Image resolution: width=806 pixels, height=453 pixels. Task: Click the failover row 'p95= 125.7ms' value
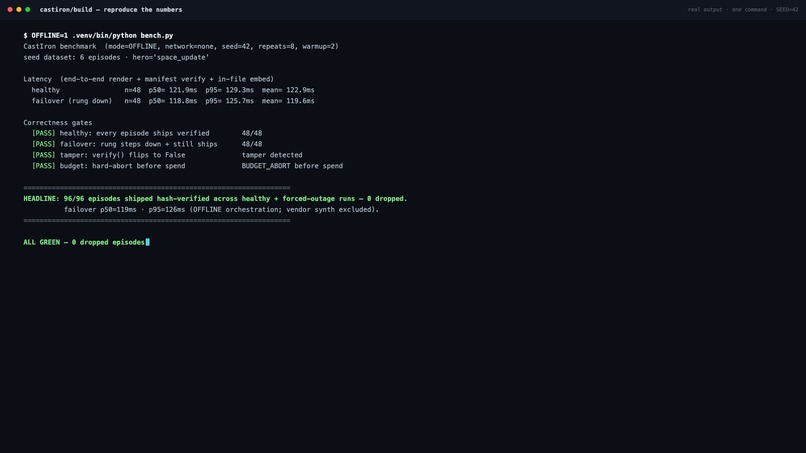click(x=230, y=101)
